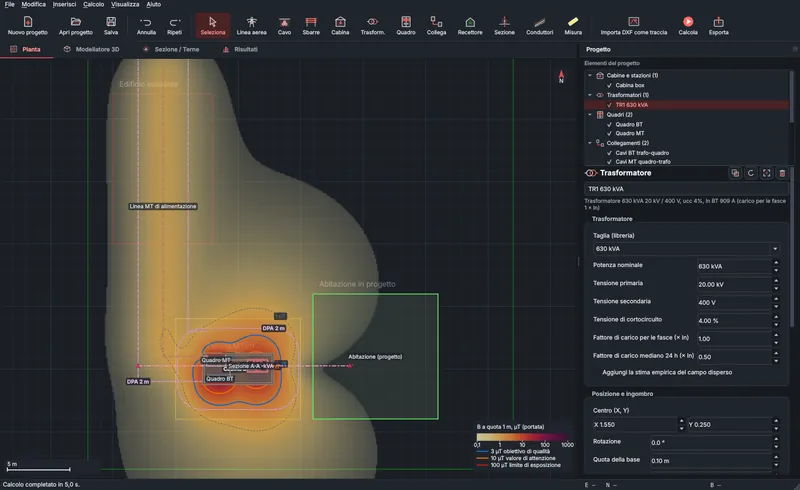Switch to the Risultati tab

click(240, 50)
